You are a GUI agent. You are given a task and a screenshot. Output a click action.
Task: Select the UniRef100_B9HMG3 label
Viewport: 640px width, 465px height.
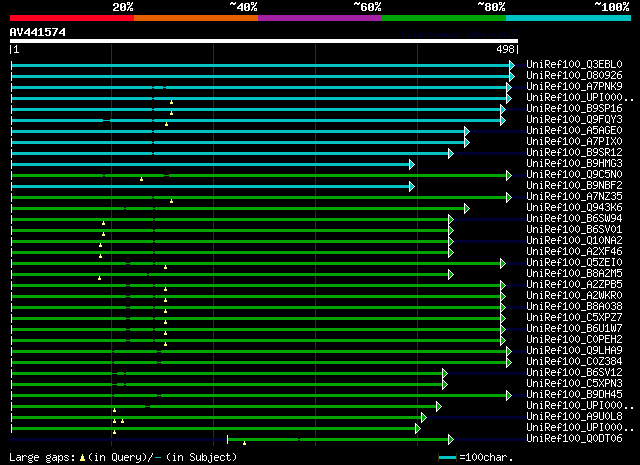[574, 163]
